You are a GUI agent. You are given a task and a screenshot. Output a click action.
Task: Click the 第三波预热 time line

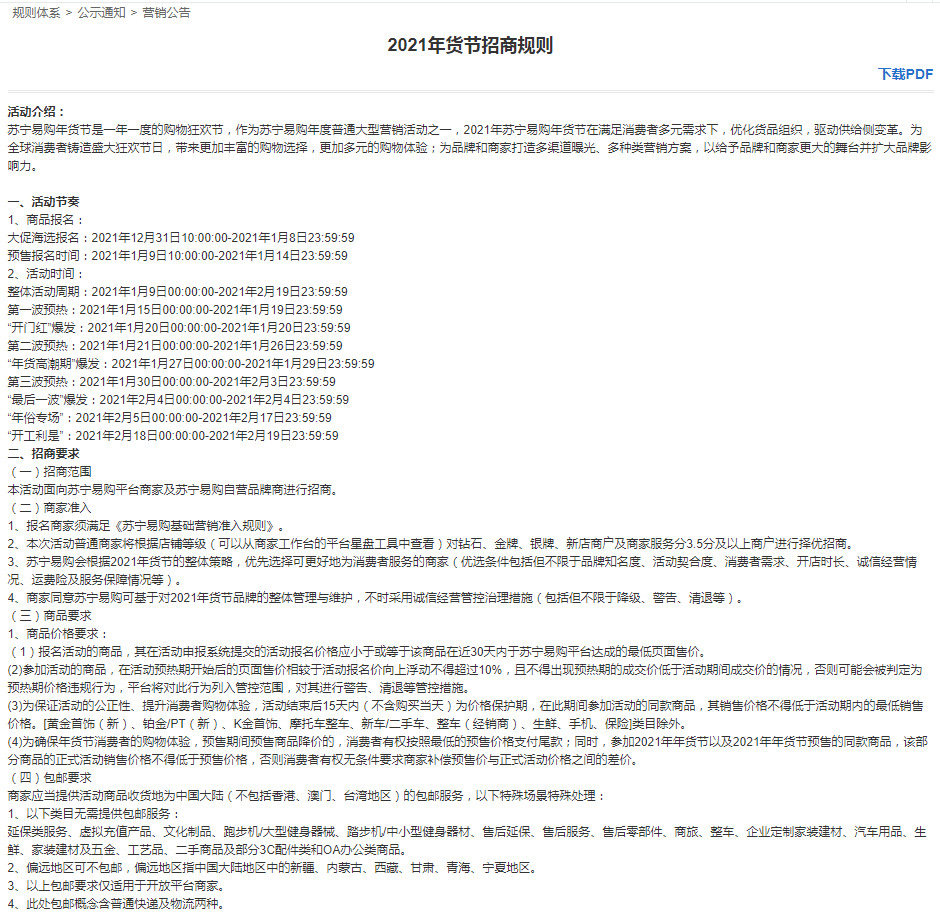click(x=171, y=381)
